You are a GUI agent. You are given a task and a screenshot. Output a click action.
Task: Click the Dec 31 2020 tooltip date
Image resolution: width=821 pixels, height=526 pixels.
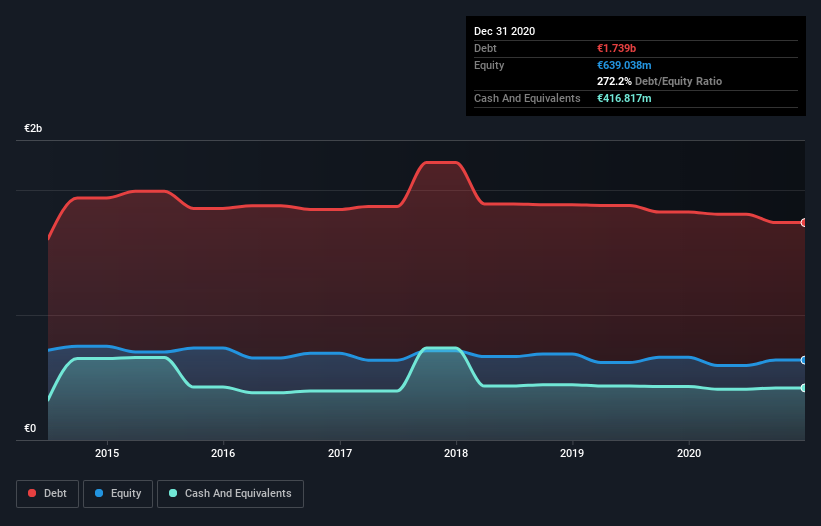pyautogui.click(x=504, y=31)
